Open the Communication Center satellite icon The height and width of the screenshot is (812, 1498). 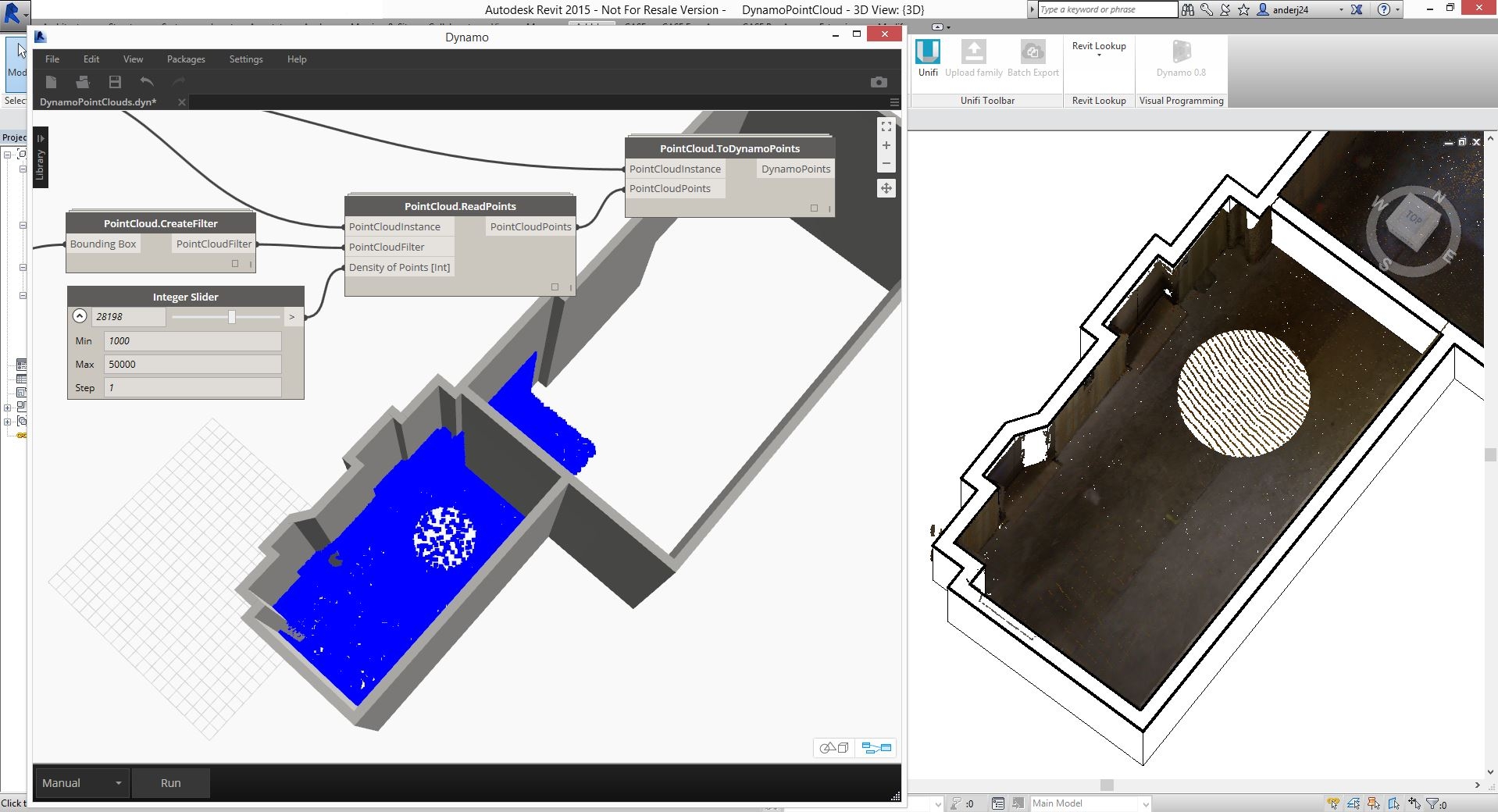[1225, 9]
